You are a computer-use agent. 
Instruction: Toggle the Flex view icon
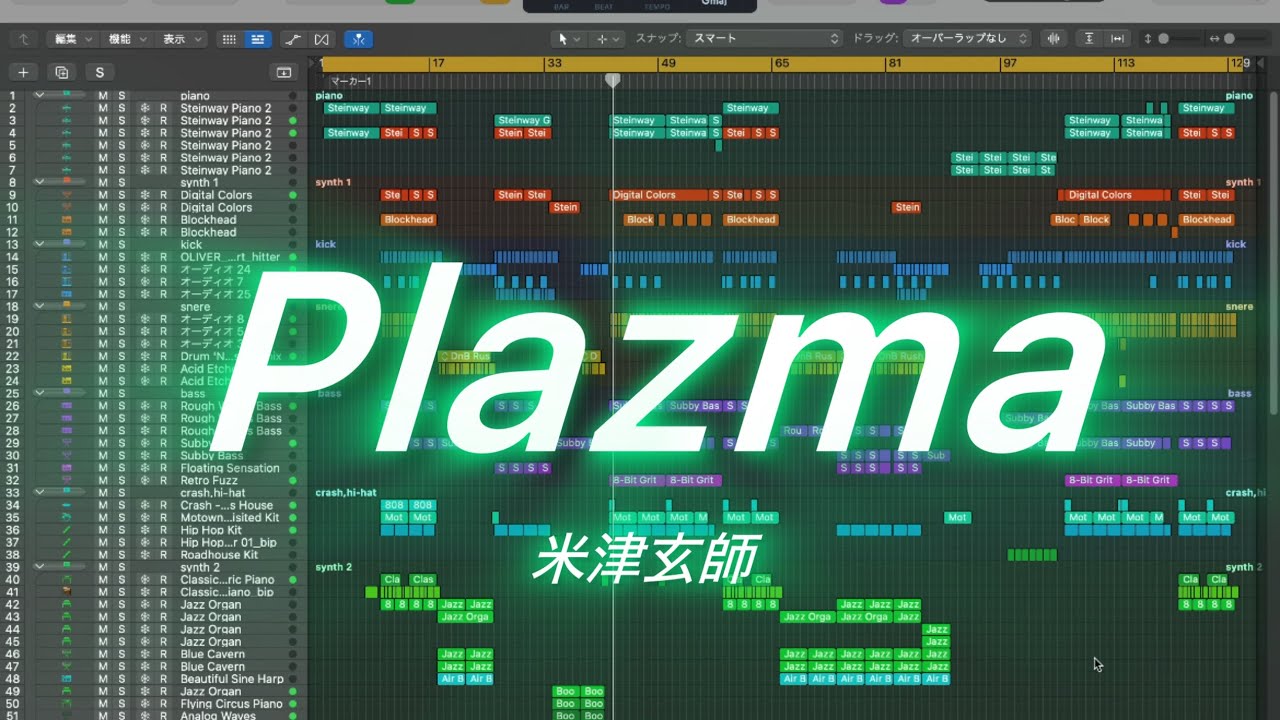coord(321,39)
